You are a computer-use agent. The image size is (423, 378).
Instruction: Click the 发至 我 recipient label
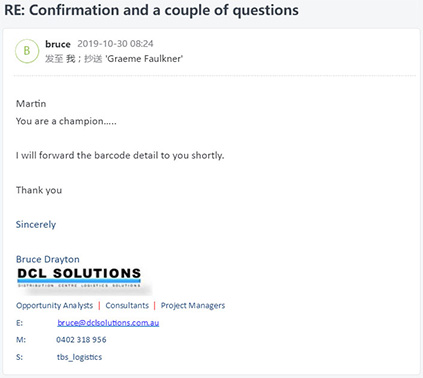(60, 59)
